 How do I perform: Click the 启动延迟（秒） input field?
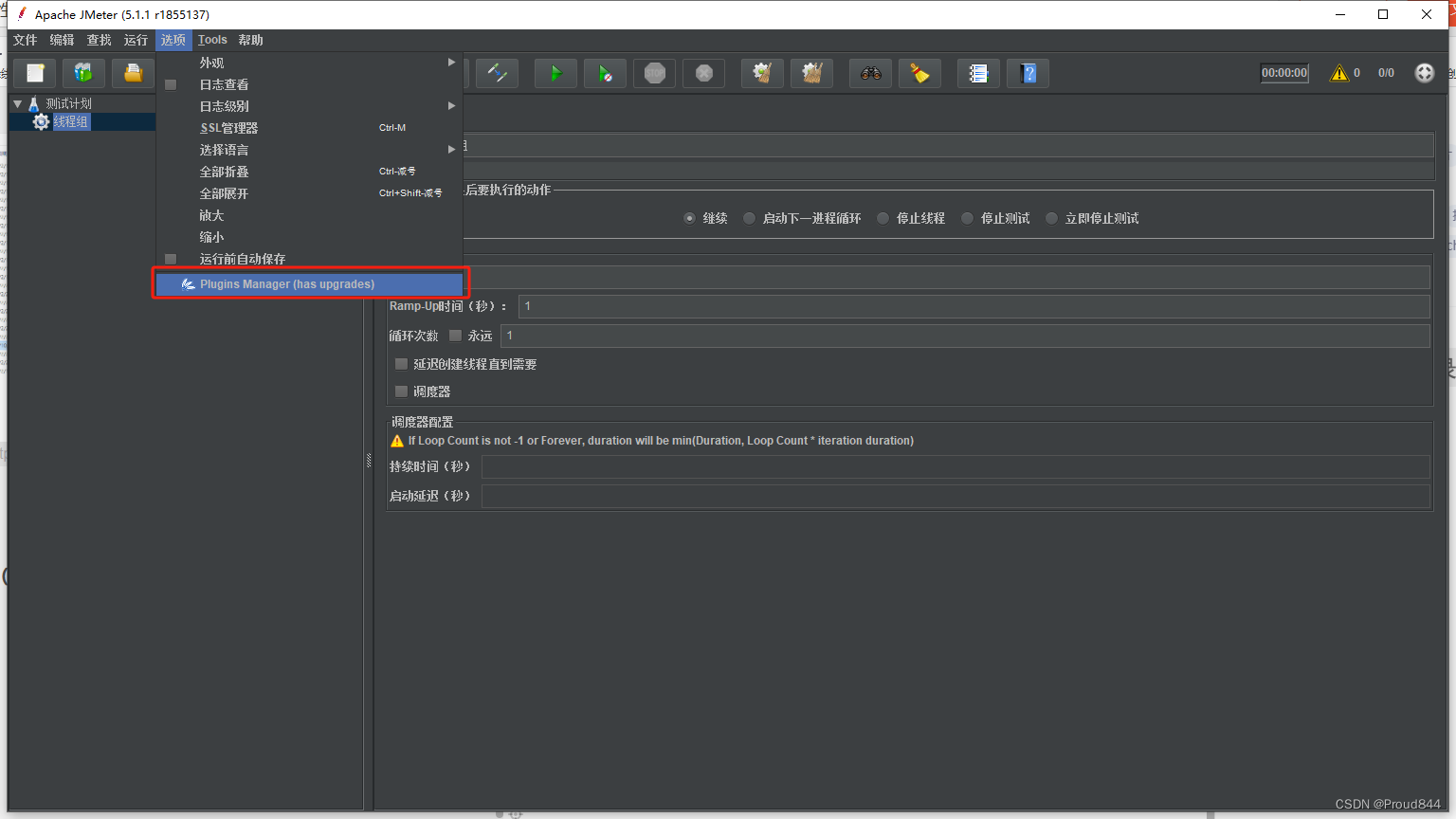pos(955,496)
